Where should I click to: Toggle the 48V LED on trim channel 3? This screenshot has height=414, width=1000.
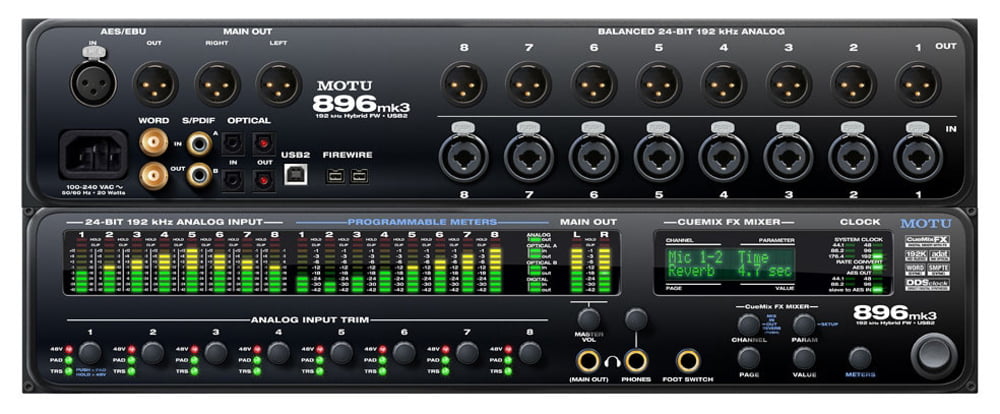[x=195, y=349]
